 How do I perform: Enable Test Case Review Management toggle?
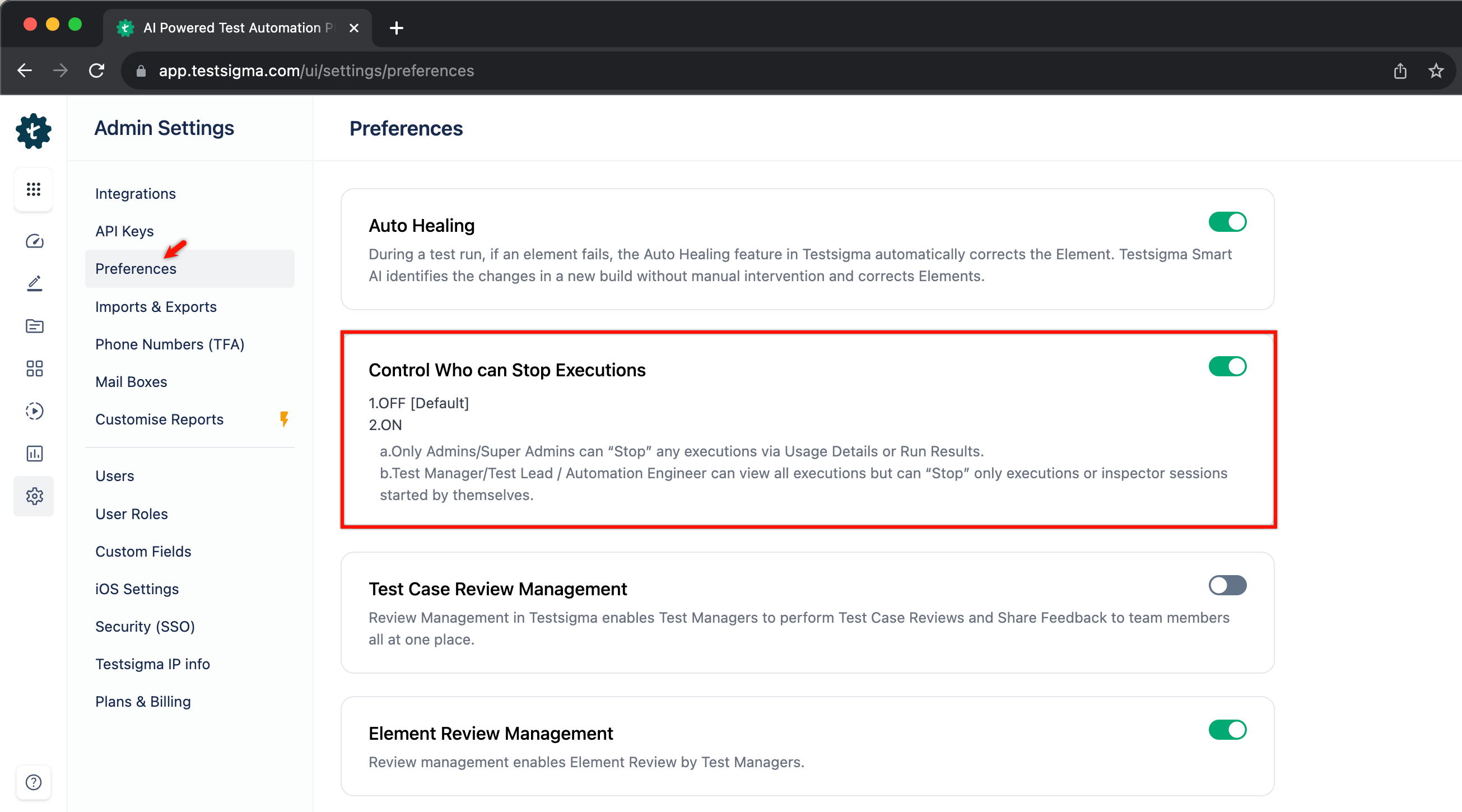(1227, 585)
